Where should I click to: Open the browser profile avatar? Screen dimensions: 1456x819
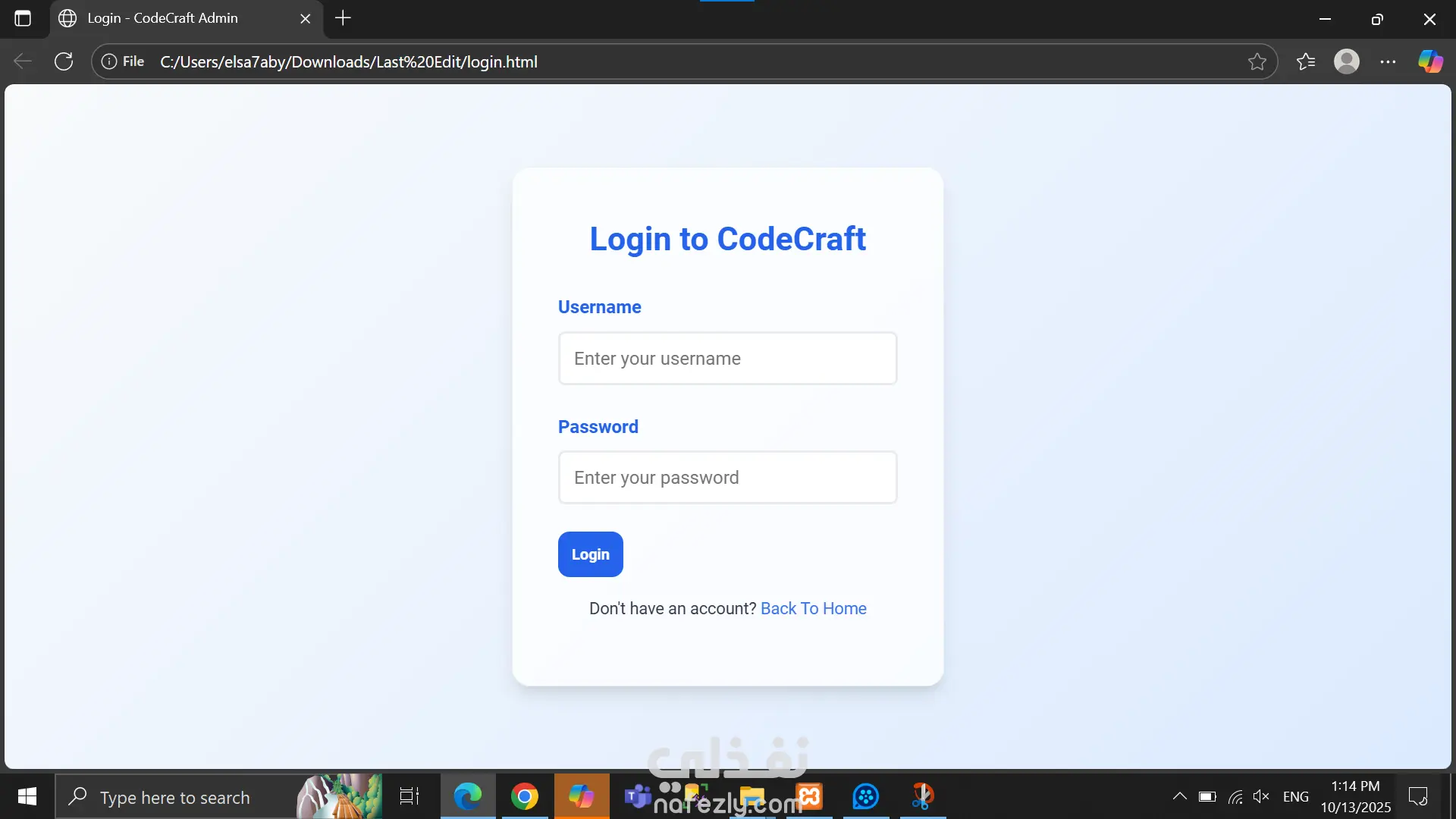click(x=1346, y=61)
